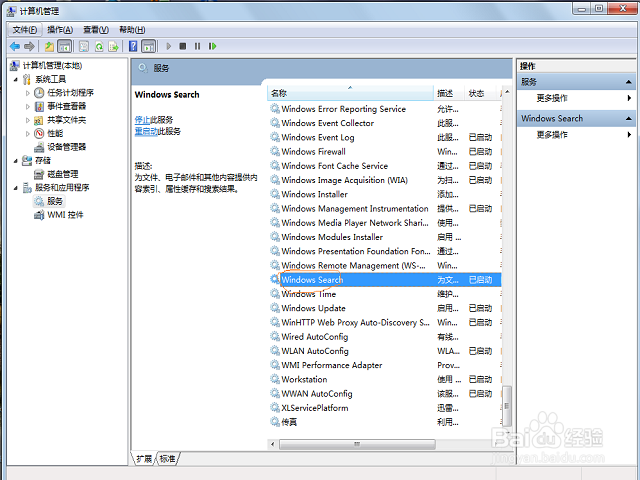The width and height of the screenshot is (640, 480).
Task: Expand the 事件查看器 node arrow
Action: [28, 107]
